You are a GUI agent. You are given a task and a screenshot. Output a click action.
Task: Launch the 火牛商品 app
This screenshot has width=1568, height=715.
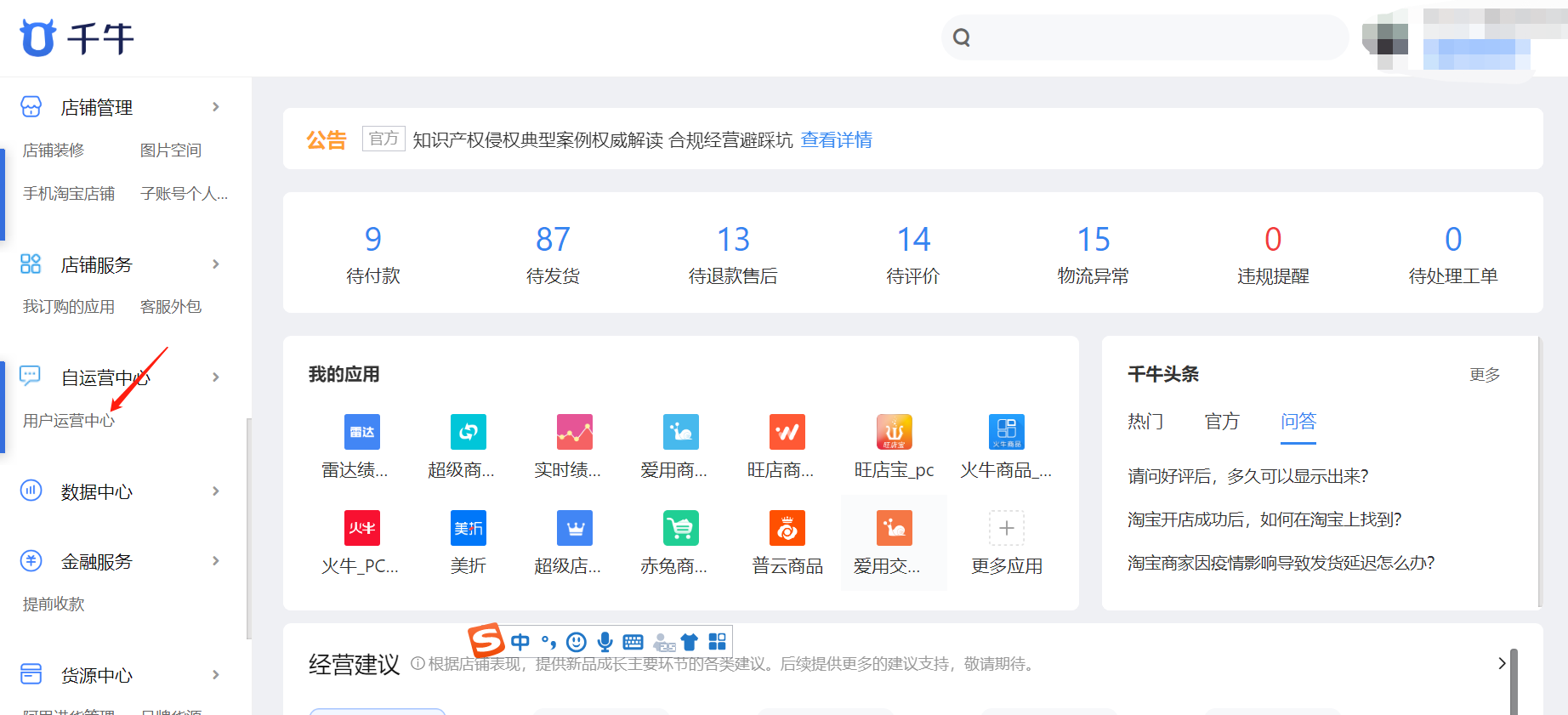1007,432
